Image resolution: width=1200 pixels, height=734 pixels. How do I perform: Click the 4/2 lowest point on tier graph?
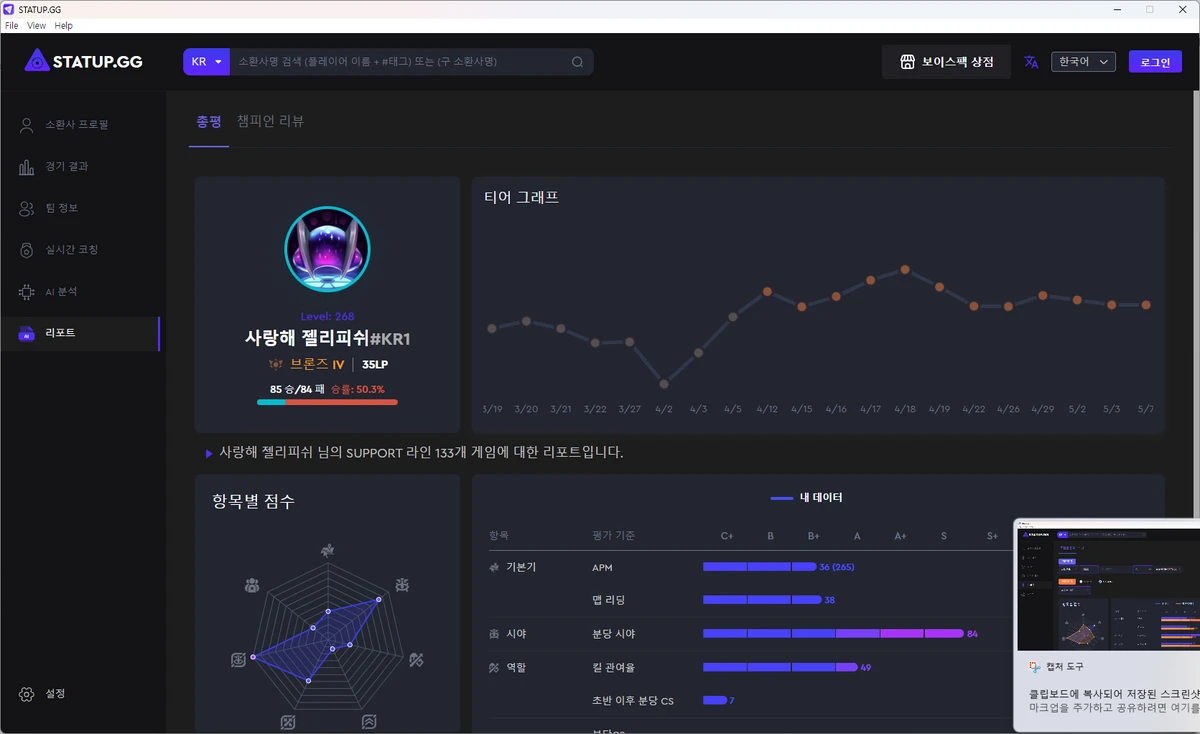pos(664,384)
